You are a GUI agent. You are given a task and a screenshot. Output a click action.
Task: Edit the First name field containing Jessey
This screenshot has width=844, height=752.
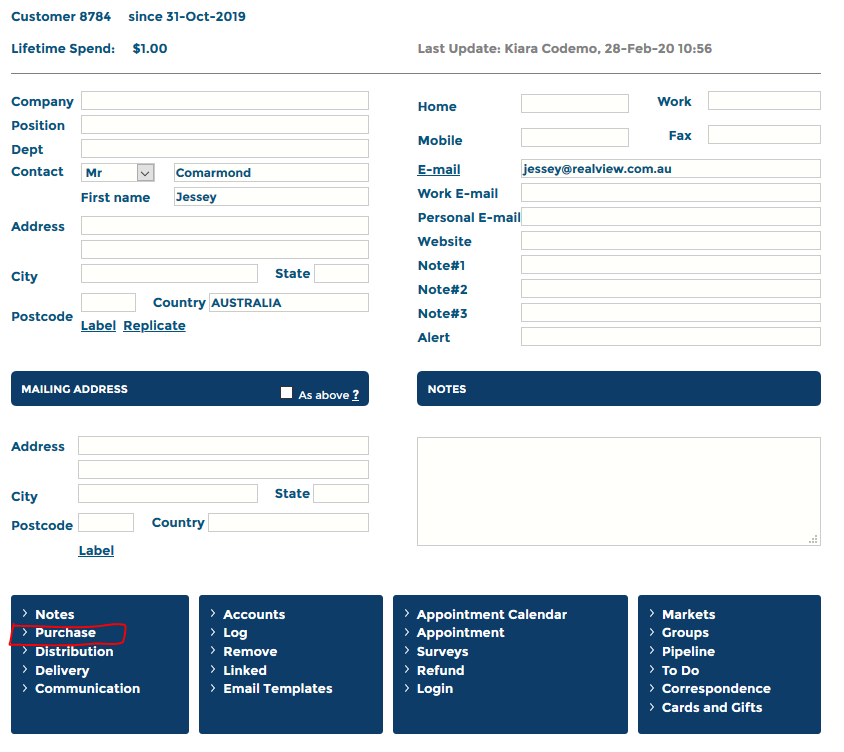271,196
